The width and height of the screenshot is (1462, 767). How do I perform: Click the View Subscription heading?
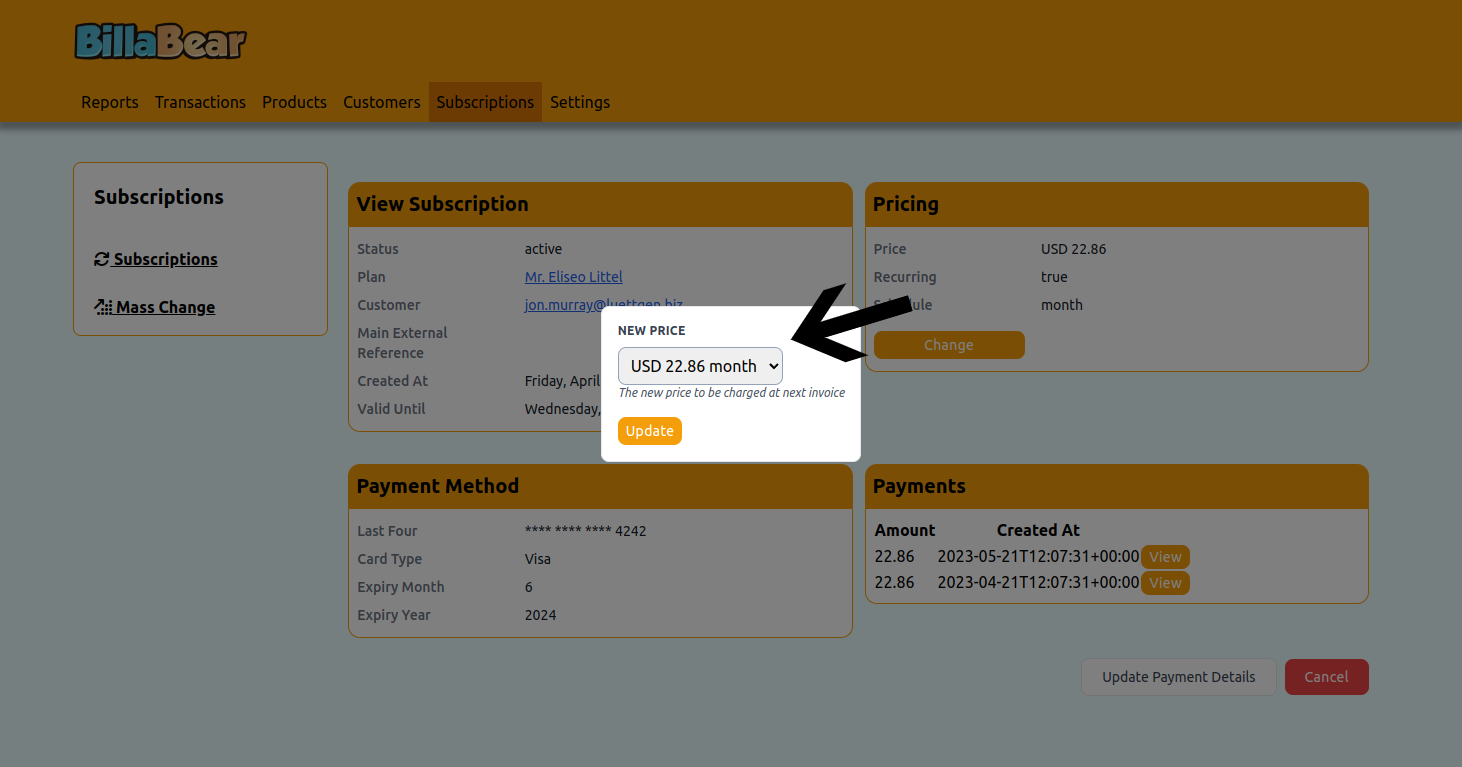pos(443,204)
